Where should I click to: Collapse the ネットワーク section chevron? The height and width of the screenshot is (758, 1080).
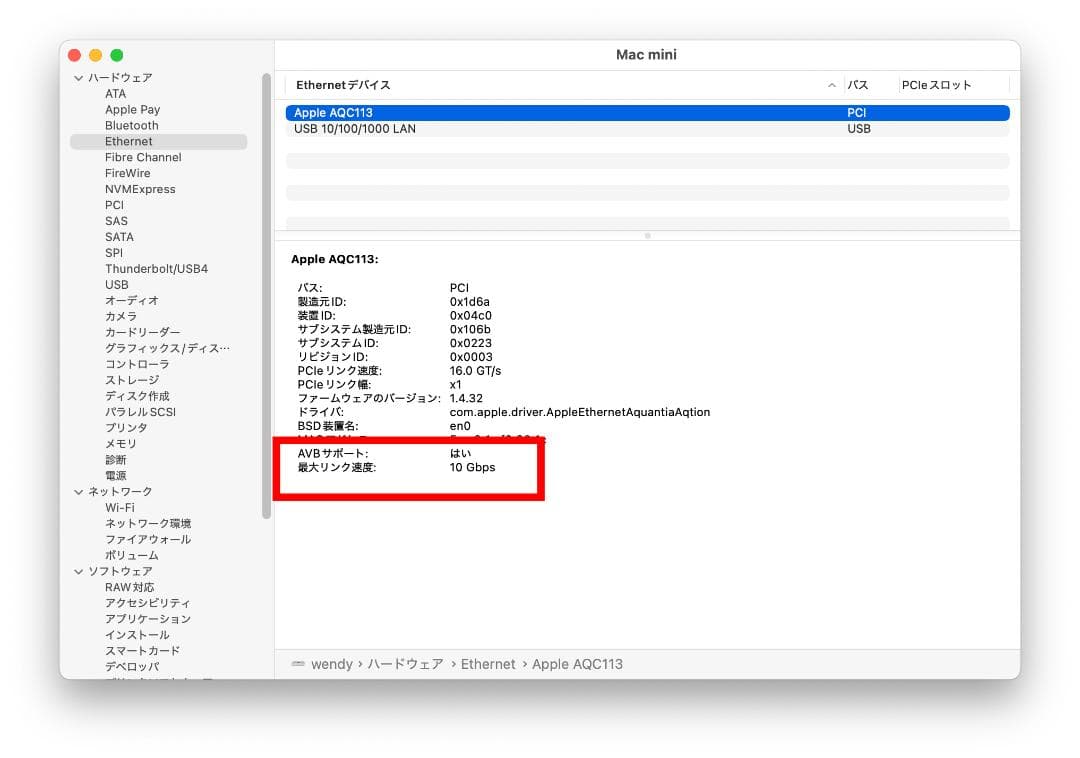tap(78, 491)
